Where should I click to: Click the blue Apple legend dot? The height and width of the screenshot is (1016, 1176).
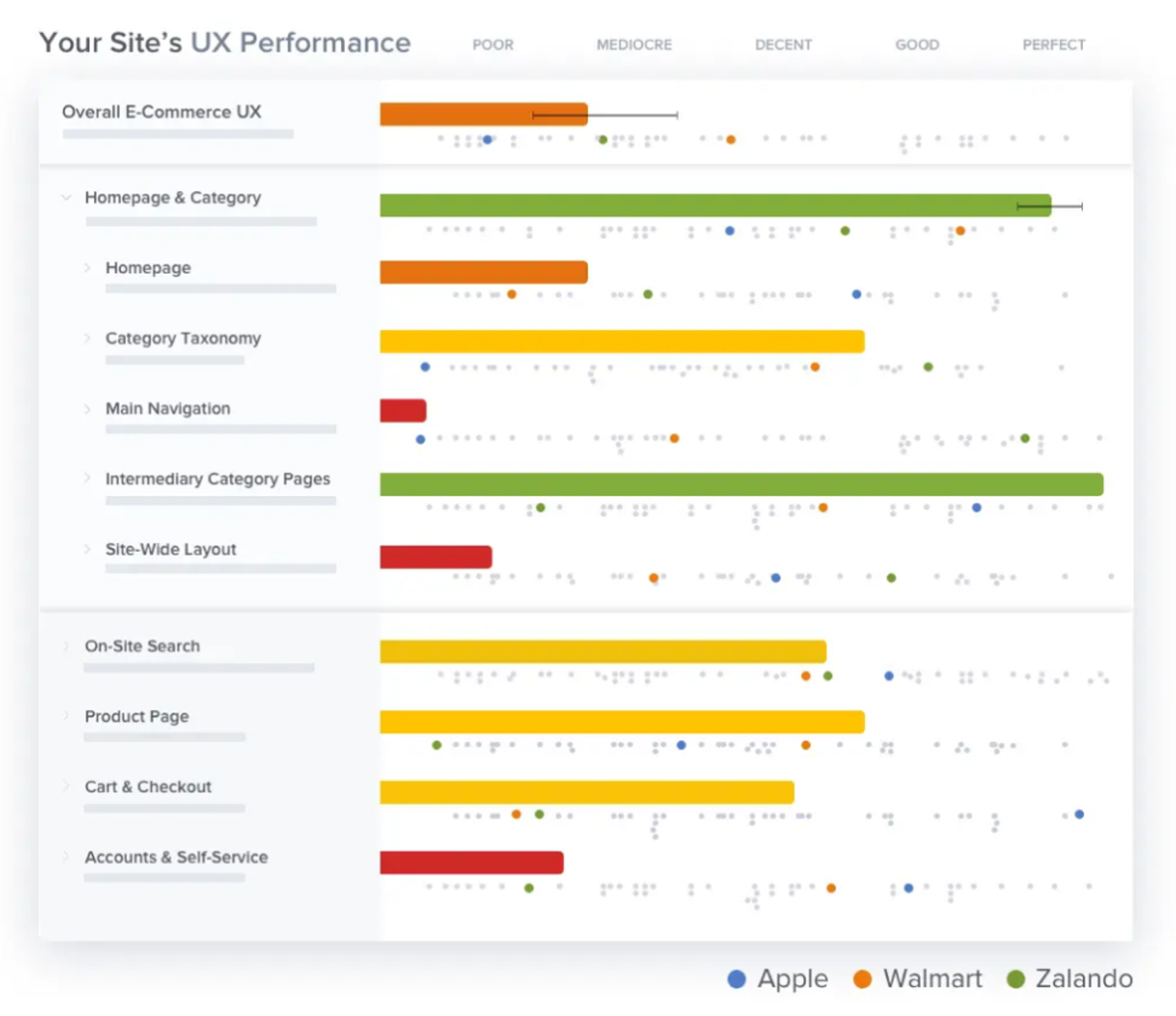(736, 979)
